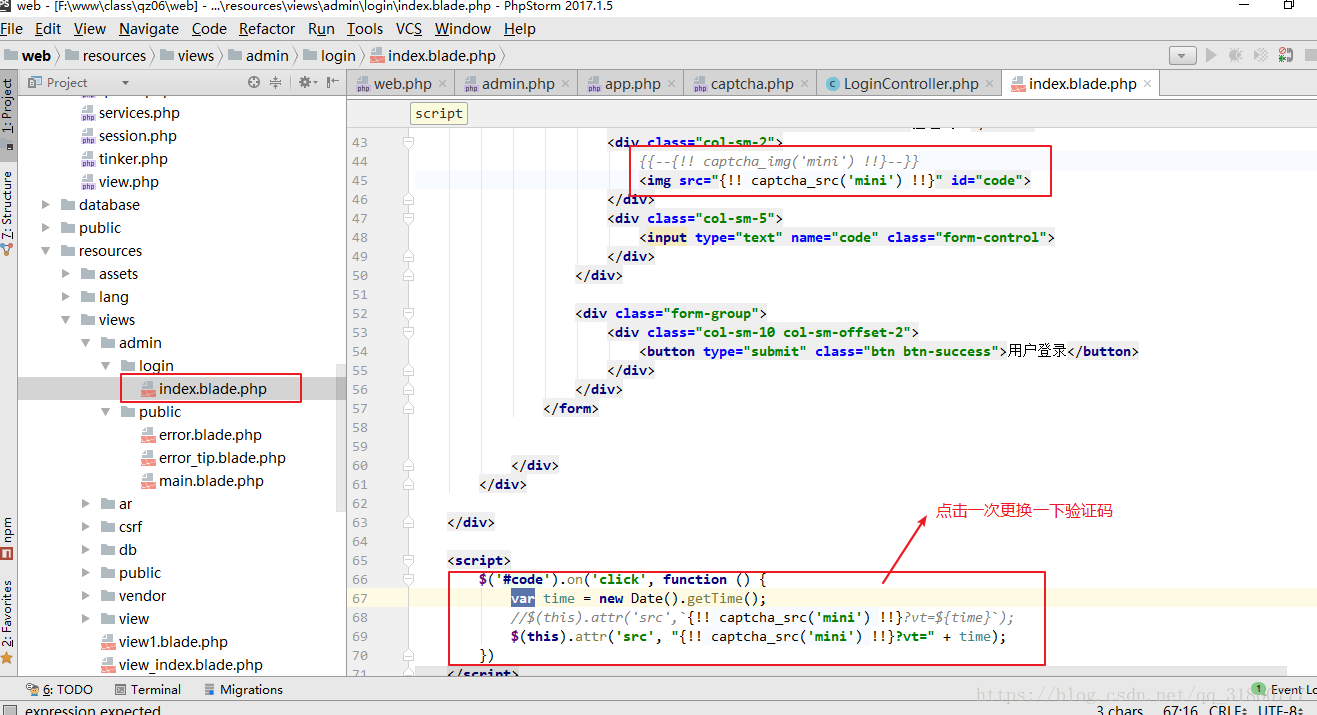Click the tool window quick-access icon in status bar
The height and width of the screenshot is (715, 1317).
9,709
